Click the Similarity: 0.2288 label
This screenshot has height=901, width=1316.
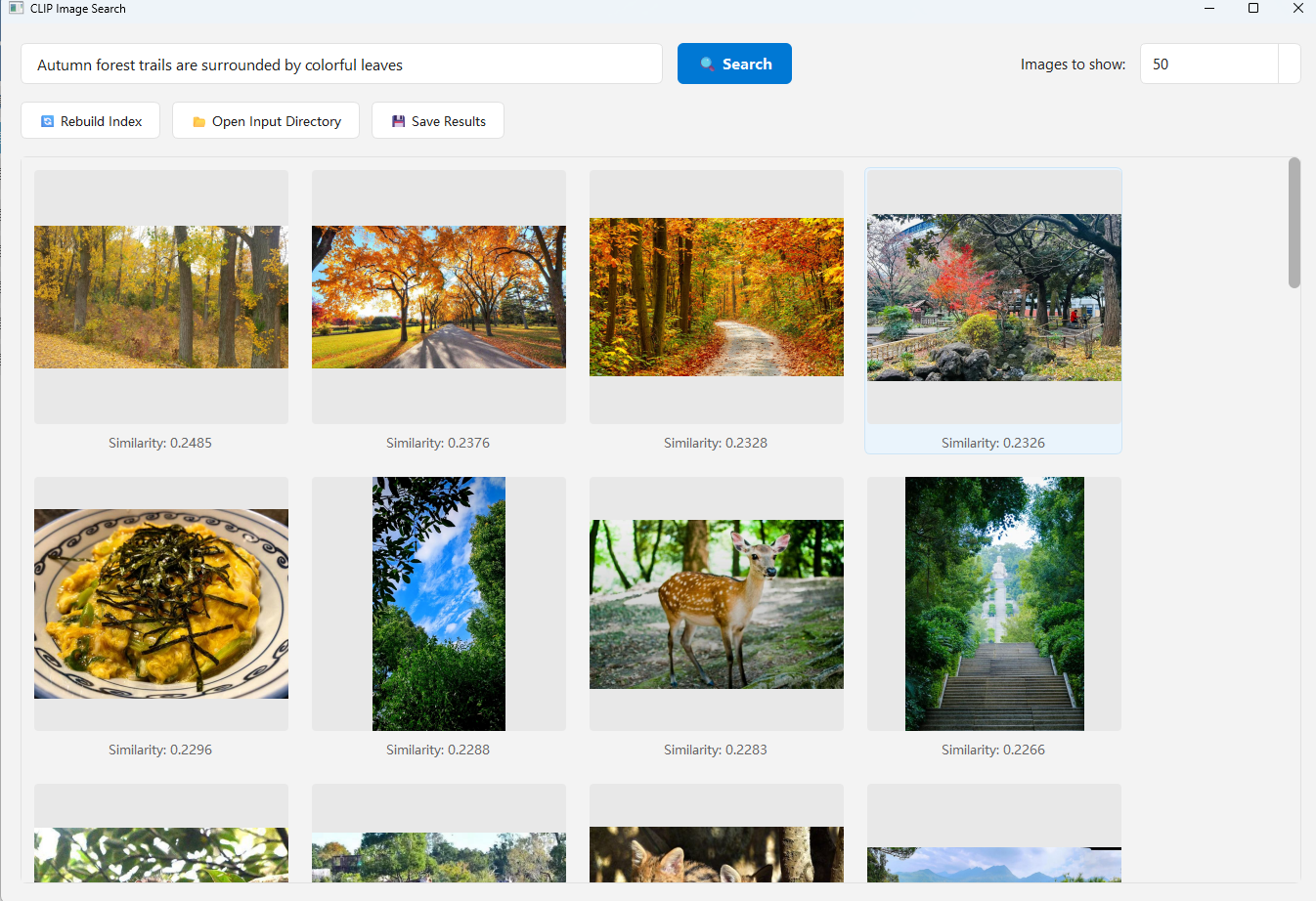[x=438, y=750]
